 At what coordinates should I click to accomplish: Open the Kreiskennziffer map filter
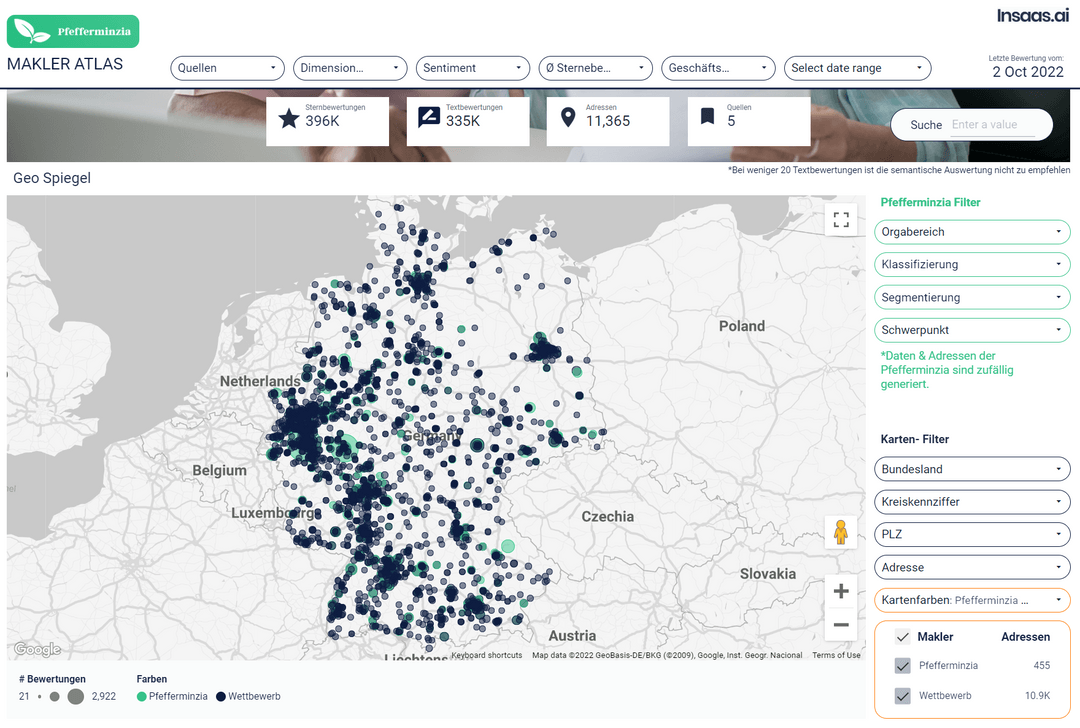coord(972,501)
